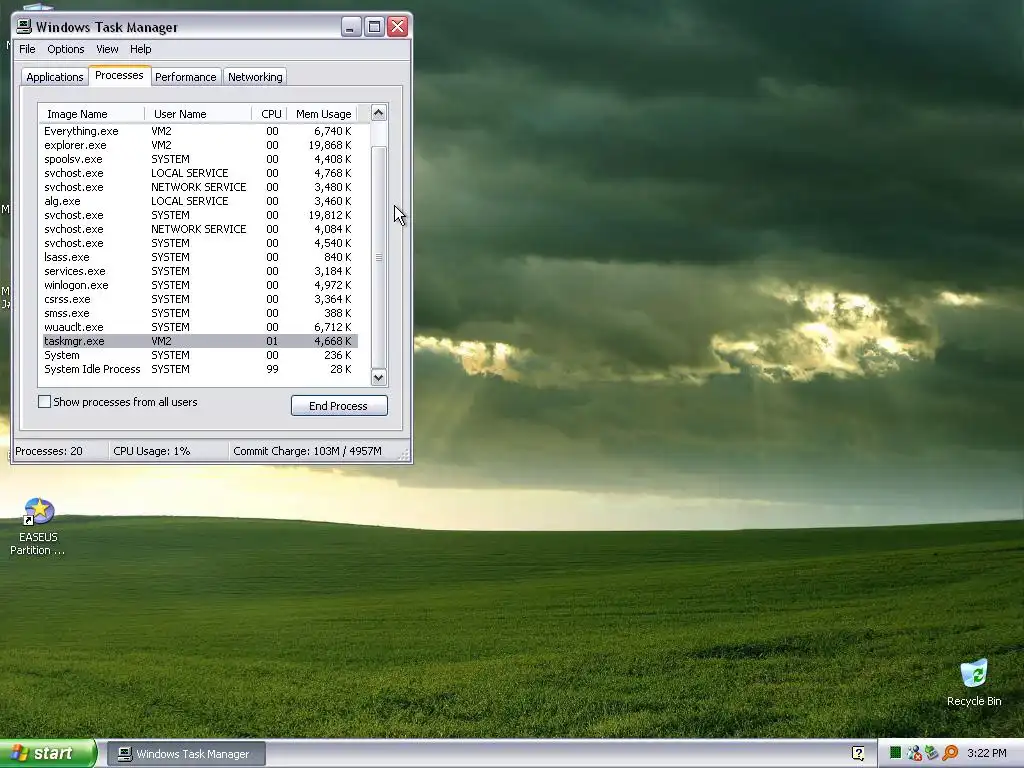This screenshot has width=1024, height=768.
Task: Click the CPU value 99 for idle process
Action: pyautogui.click(x=272, y=369)
